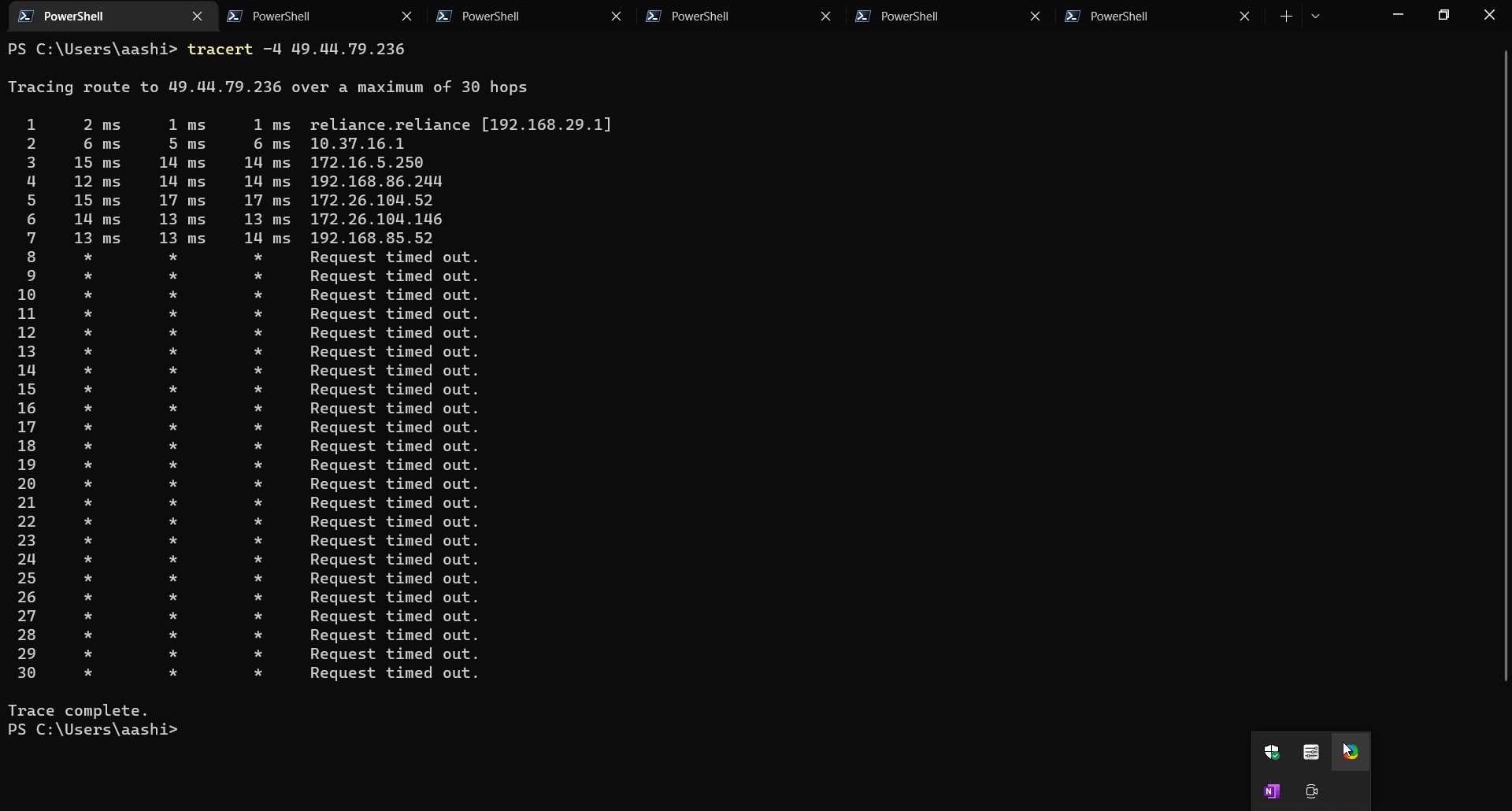Minimize the terminal window

coord(1398,14)
